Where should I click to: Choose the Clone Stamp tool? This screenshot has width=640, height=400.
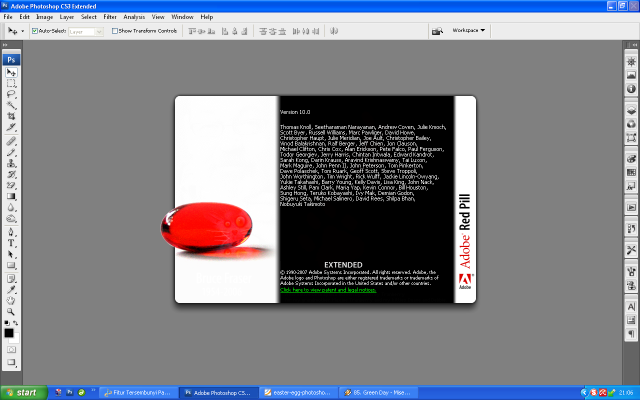coord(11,163)
